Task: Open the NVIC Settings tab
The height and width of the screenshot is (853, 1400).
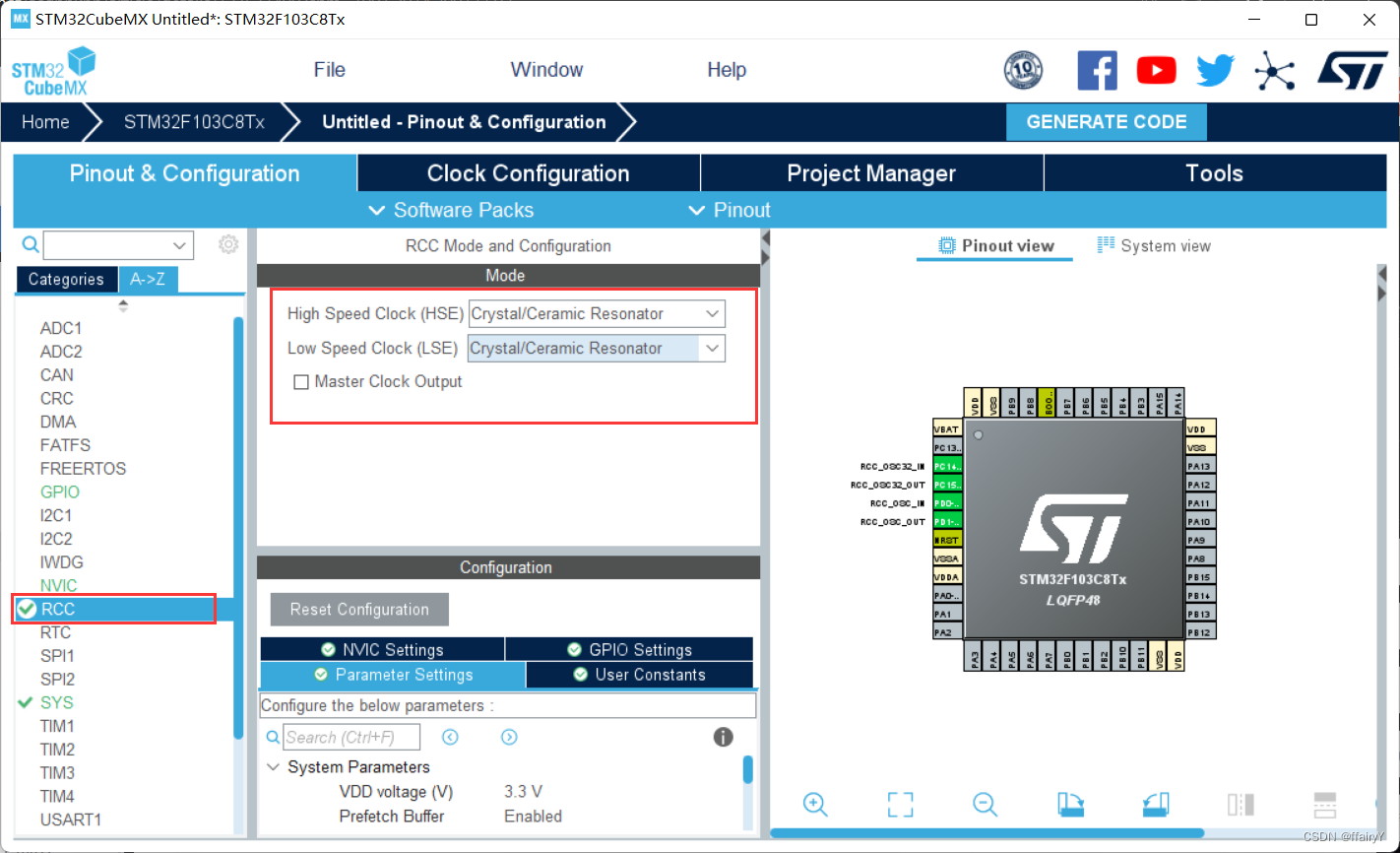Action: pyautogui.click(x=383, y=650)
